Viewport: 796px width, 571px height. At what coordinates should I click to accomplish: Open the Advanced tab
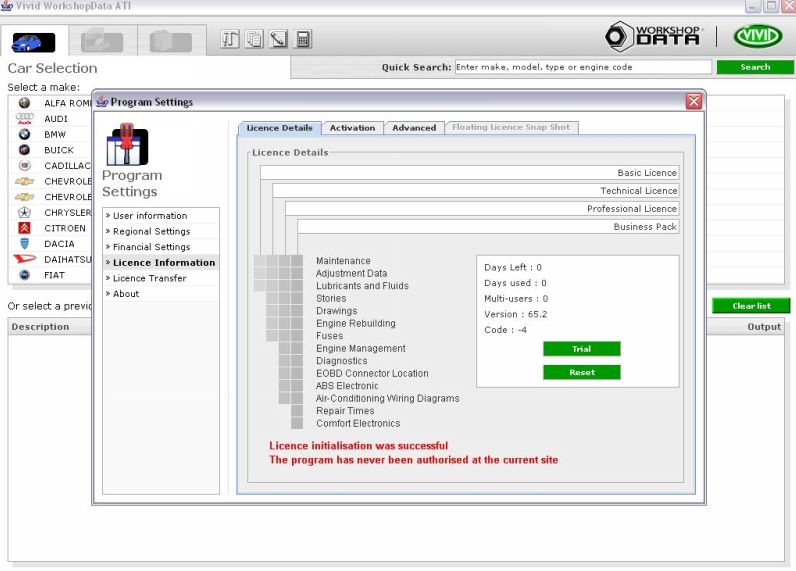click(414, 128)
